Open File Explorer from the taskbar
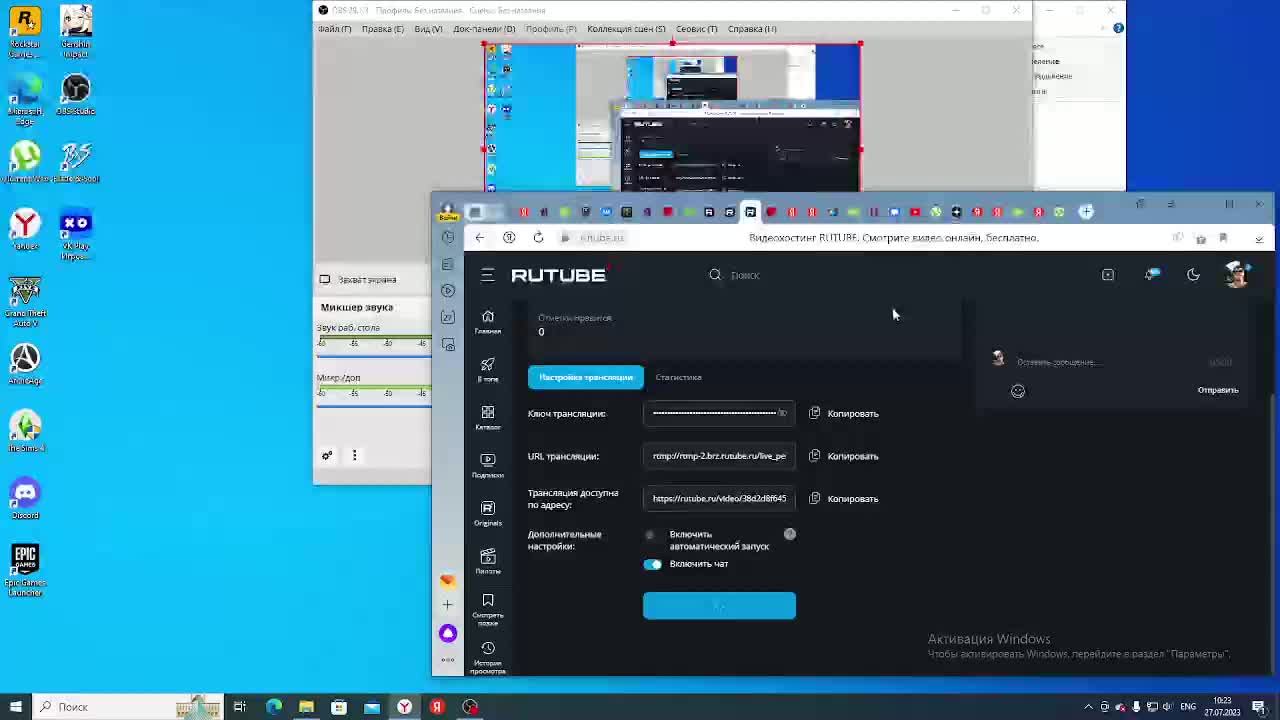 coord(306,707)
